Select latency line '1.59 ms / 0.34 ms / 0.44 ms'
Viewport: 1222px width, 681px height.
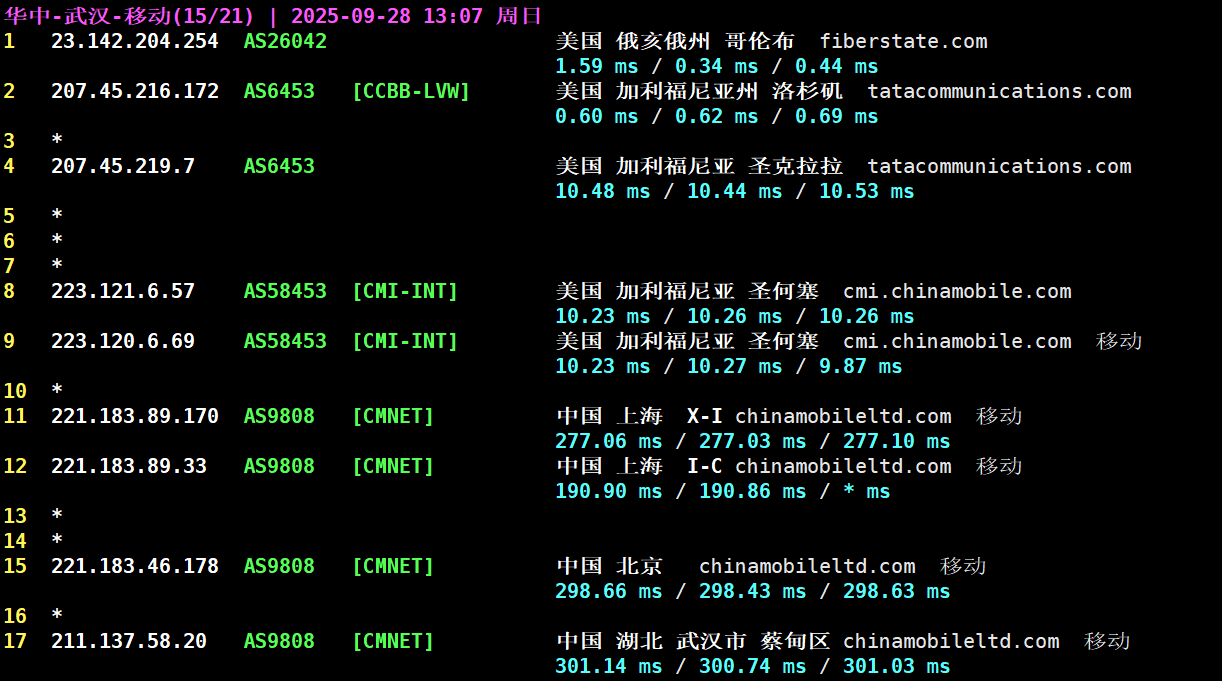[717, 66]
